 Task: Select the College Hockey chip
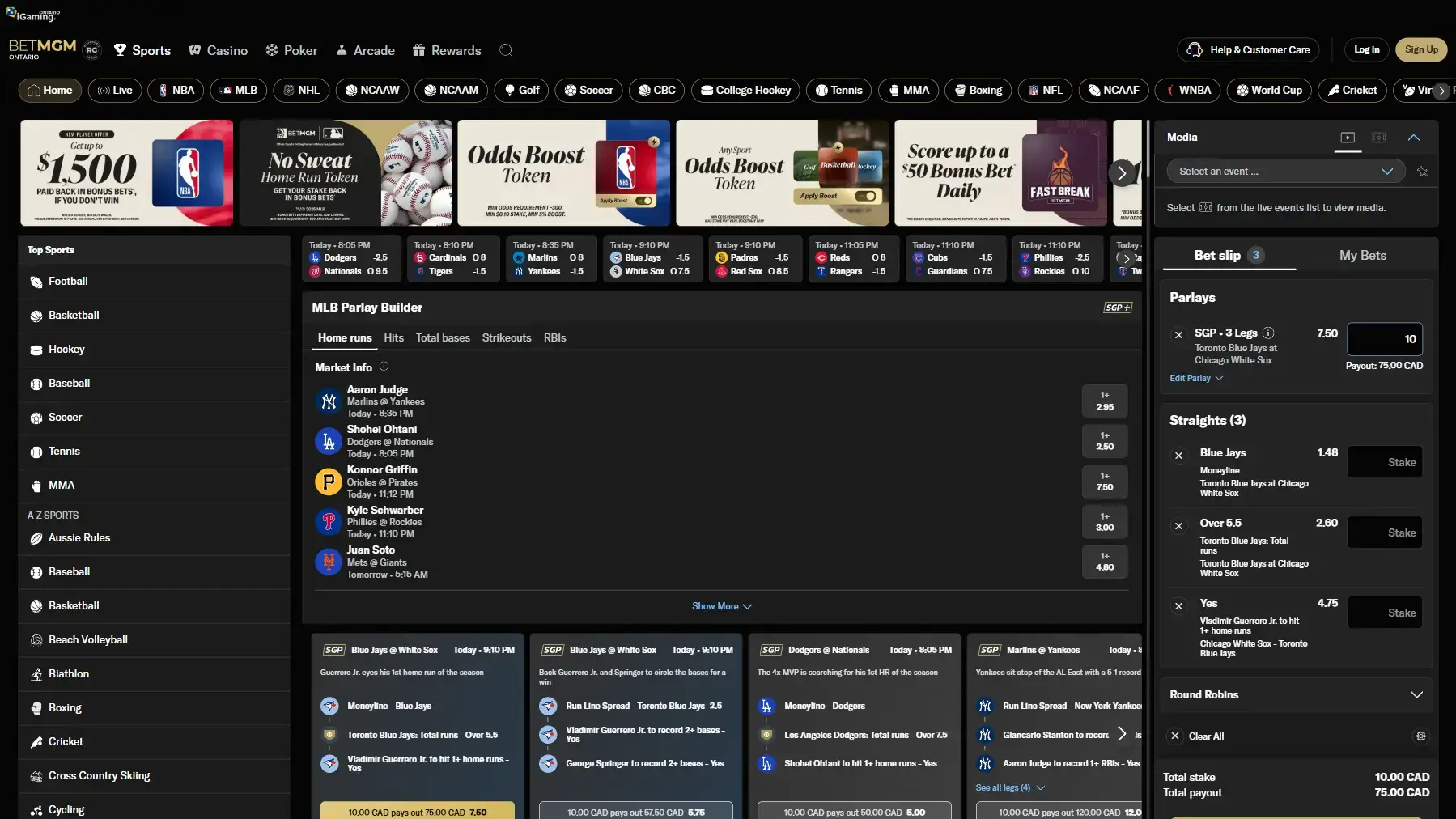tap(745, 90)
